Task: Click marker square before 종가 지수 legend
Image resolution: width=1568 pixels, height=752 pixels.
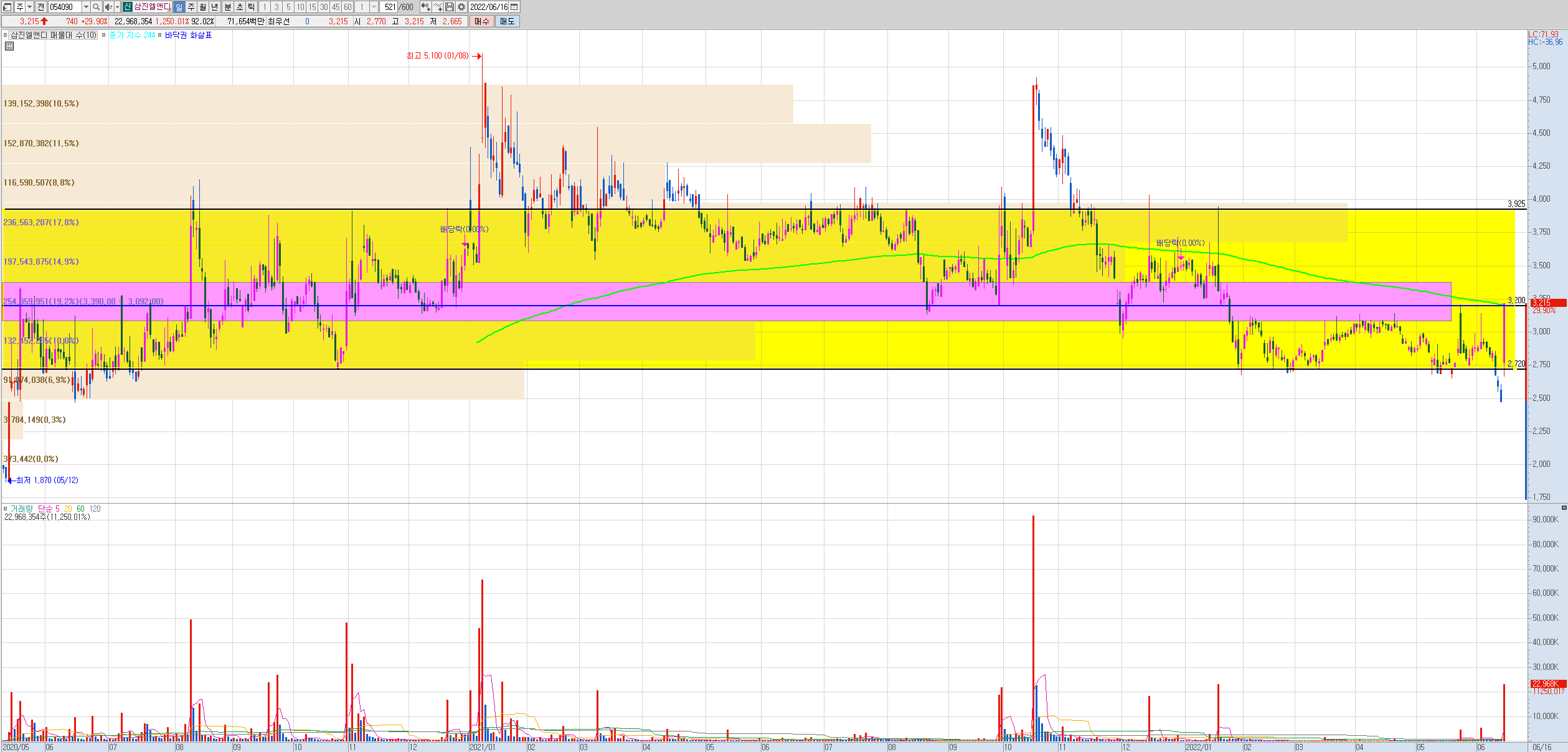Action: click(104, 35)
